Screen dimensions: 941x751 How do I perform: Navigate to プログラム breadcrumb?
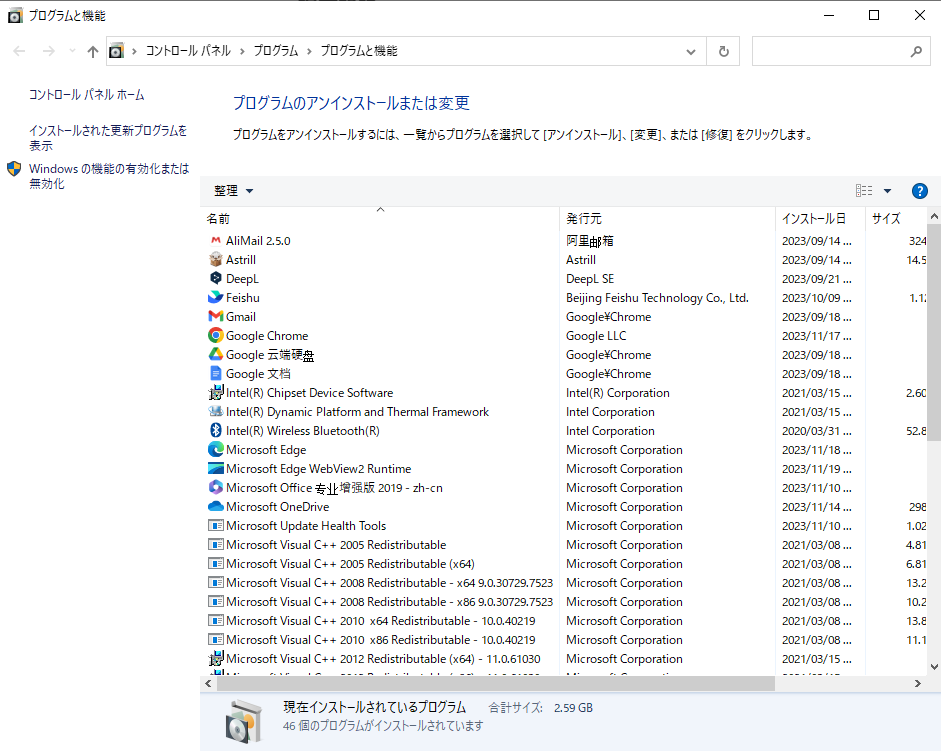click(275, 51)
